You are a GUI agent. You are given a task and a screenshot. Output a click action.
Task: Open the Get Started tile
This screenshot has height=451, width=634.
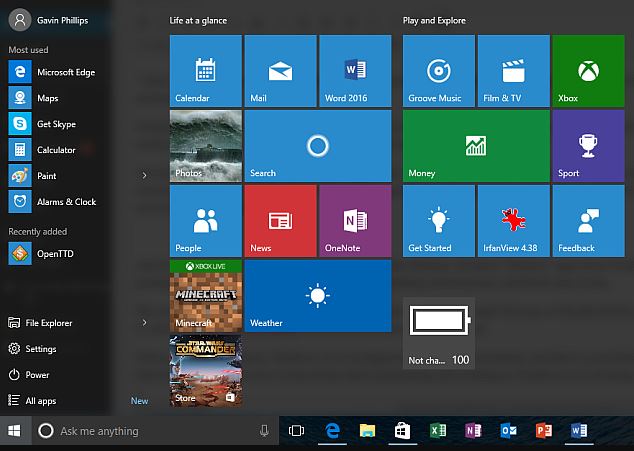pyautogui.click(x=438, y=221)
